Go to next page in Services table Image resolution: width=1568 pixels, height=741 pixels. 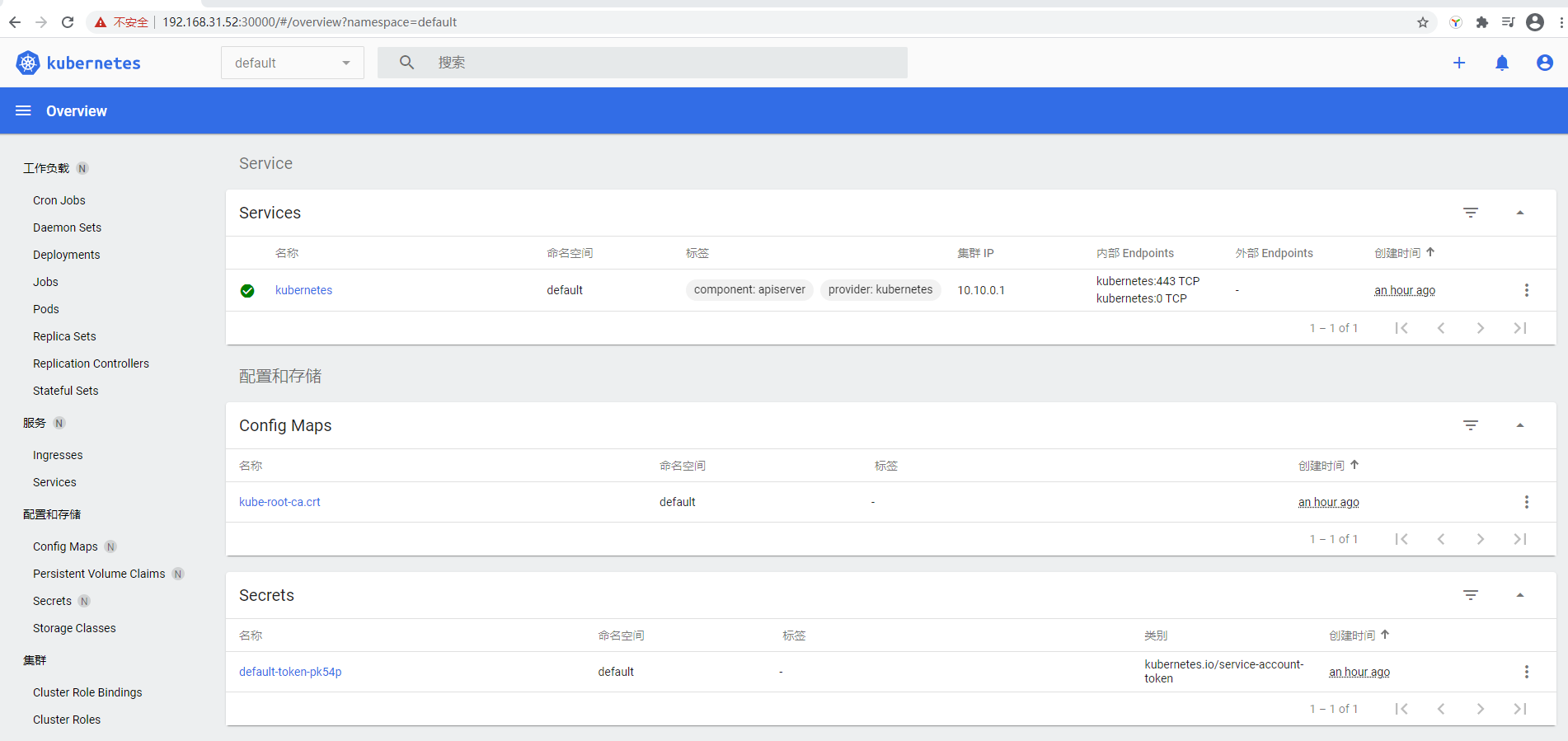(x=1481, y=328)
